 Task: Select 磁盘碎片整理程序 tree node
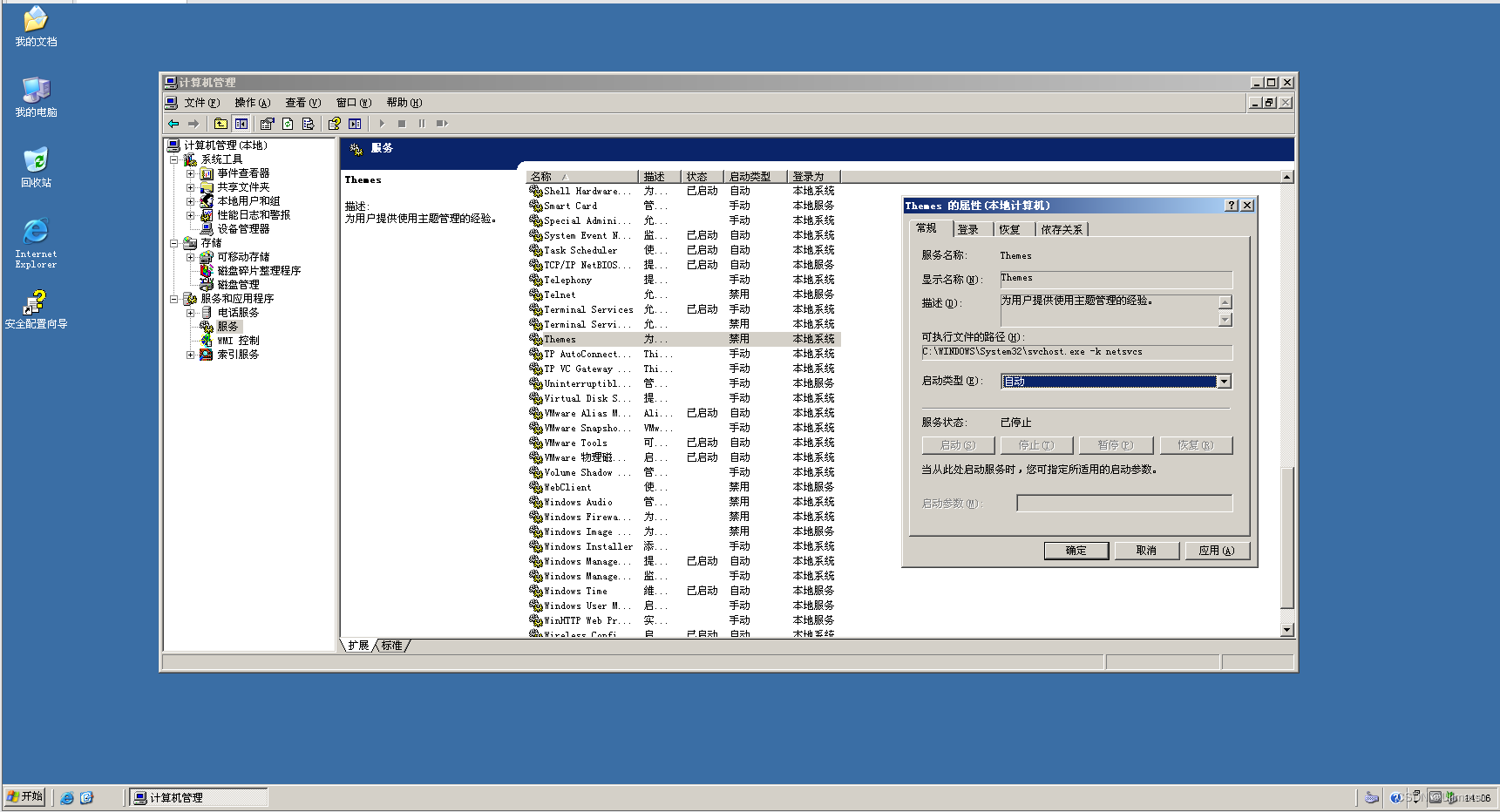[x=259, y=271]
